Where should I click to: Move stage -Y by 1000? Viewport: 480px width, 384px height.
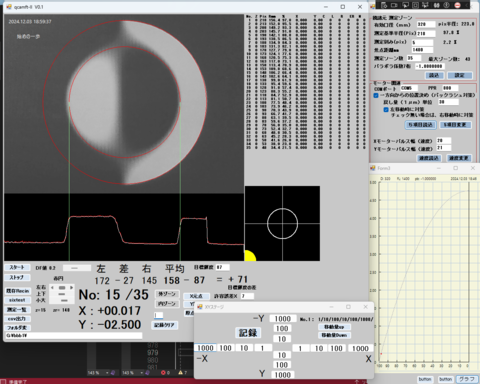(282, 319)
